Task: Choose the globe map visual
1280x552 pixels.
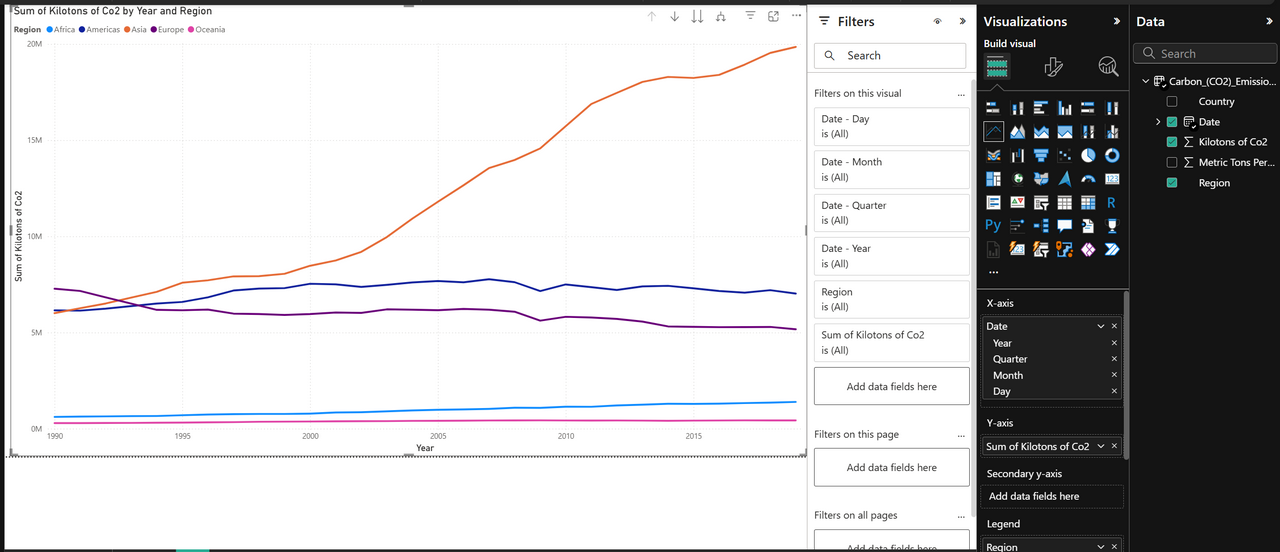Action: [1017, 179]
